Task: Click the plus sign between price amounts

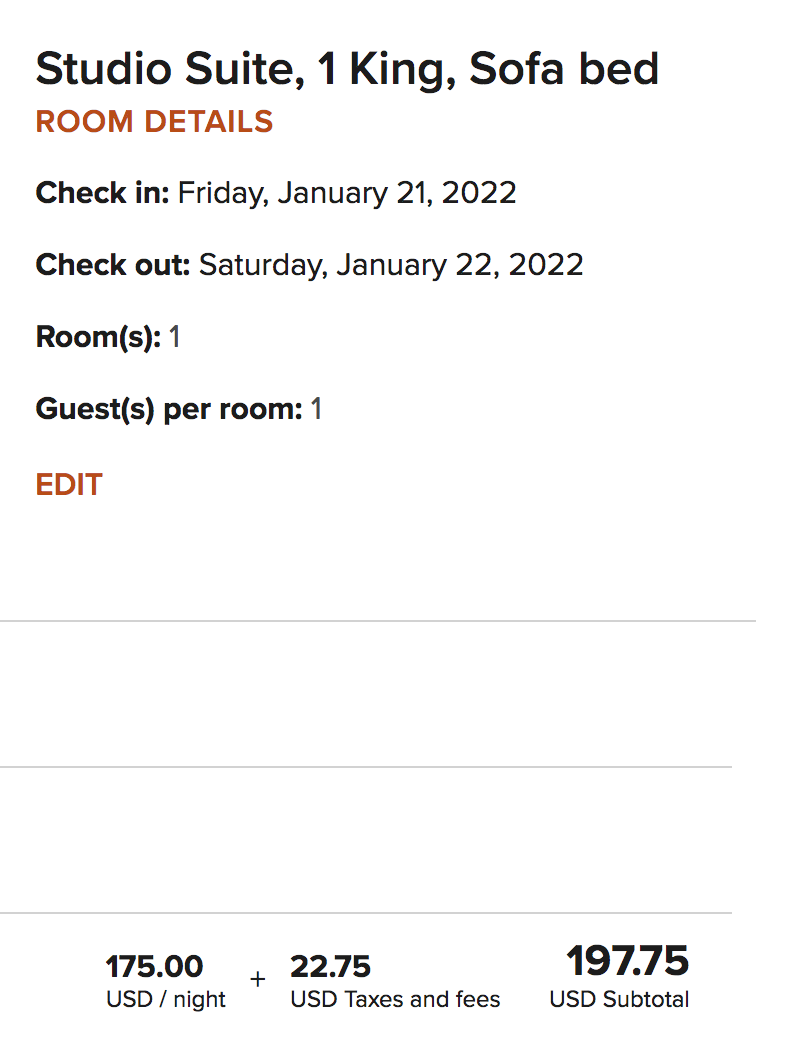Action: click(x=258, y=979)
